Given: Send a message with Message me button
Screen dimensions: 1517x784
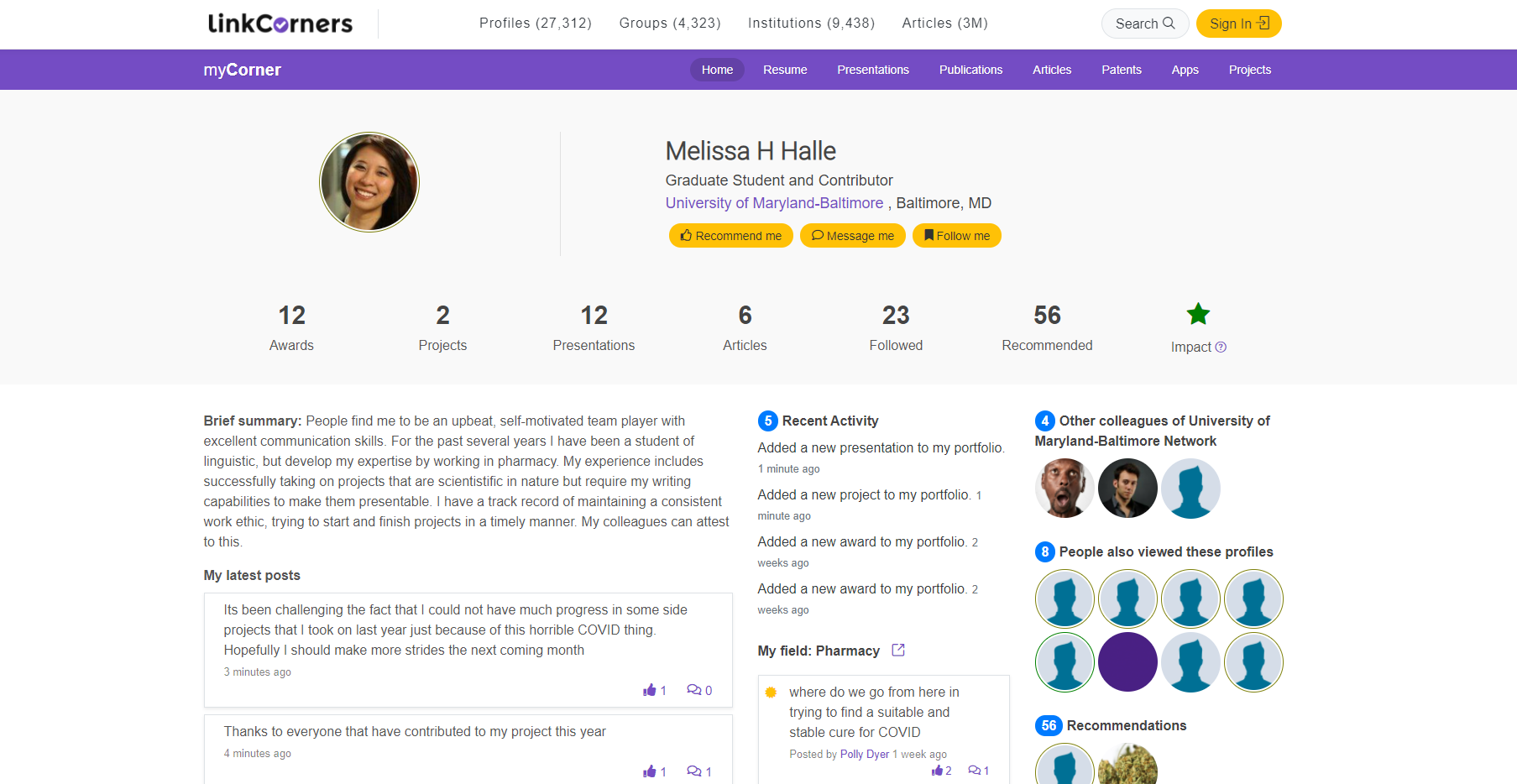Looking at the screenshot, I should (852, 236).
